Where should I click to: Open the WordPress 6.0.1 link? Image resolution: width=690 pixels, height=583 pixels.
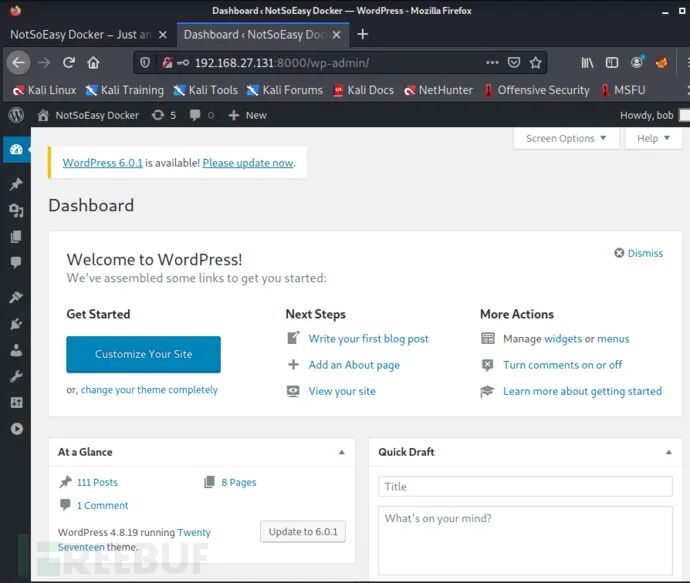pos(103,163)
